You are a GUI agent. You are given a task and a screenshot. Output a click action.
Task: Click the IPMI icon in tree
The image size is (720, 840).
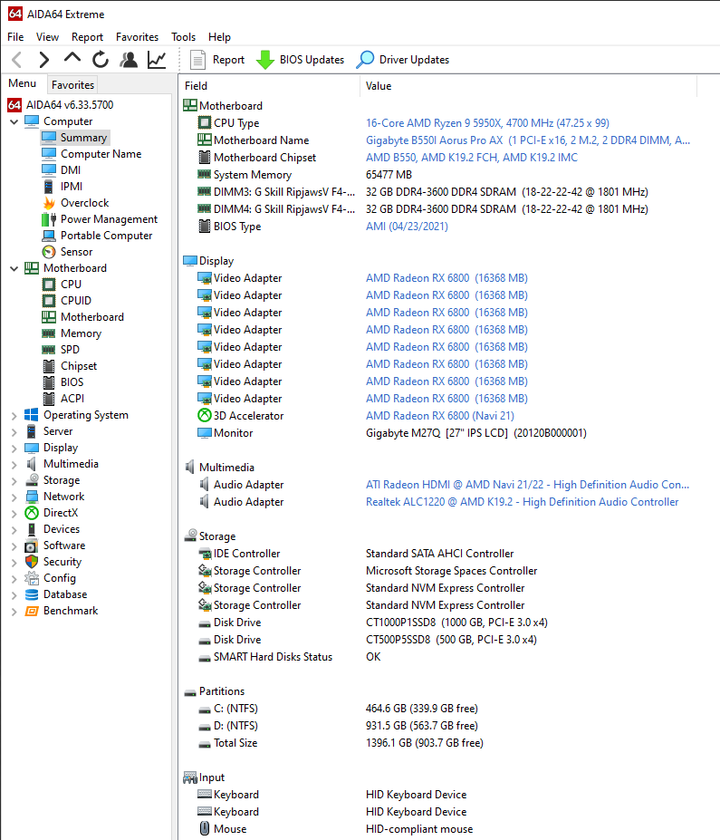click(49, 186)
